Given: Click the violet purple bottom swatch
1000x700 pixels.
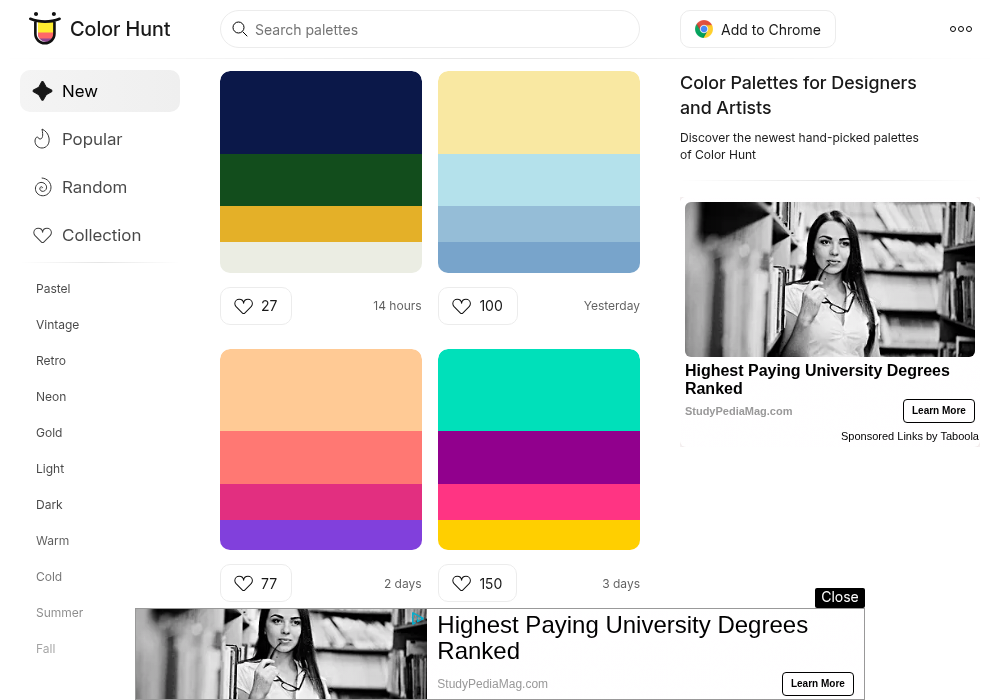Looking at the screenshot, I should 321,535.
